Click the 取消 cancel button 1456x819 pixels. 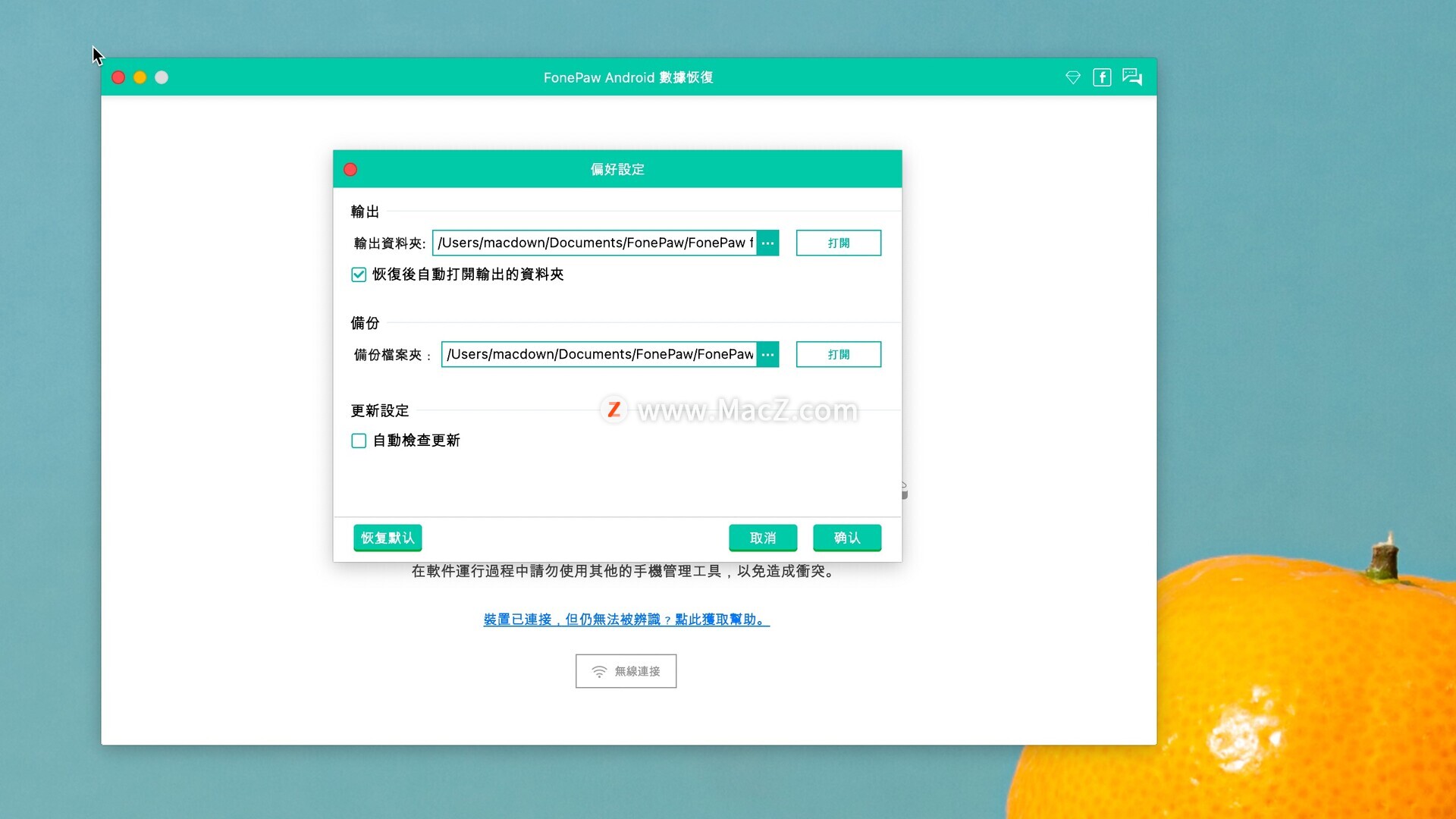tap(763, 538)
